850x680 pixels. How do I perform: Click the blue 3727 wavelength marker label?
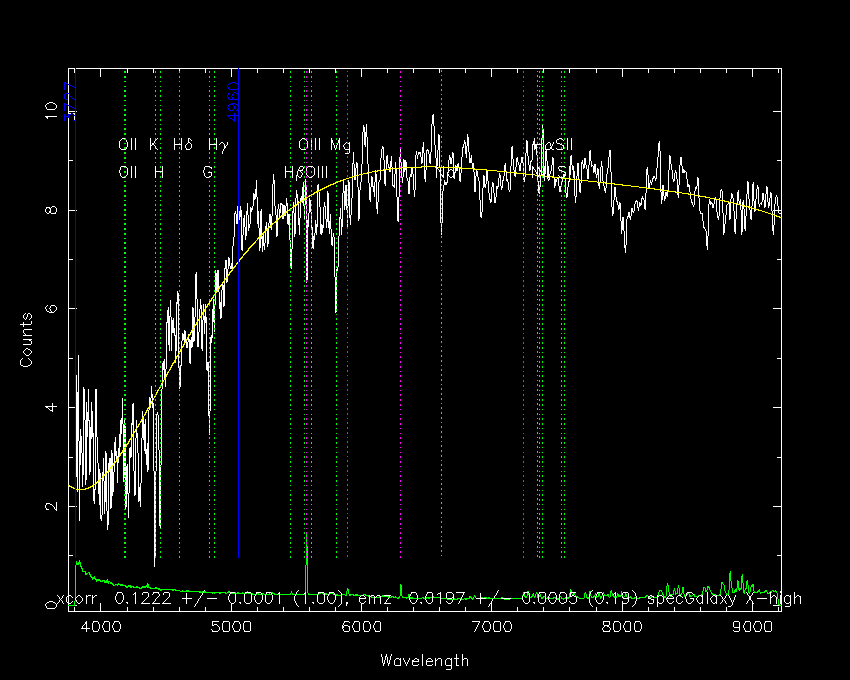tap(70, 101)
